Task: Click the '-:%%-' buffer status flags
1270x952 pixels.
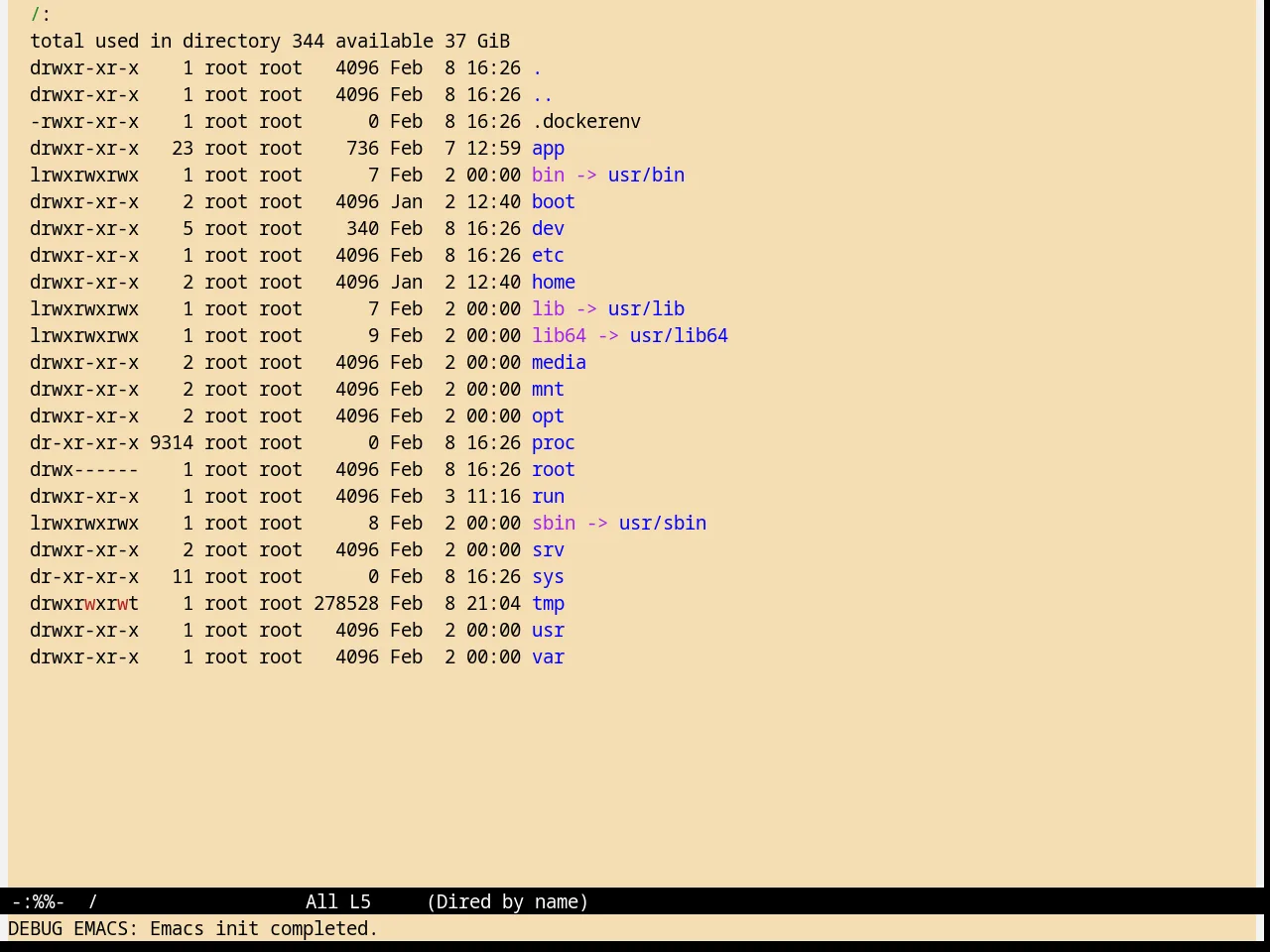Action: coord(38,902)
